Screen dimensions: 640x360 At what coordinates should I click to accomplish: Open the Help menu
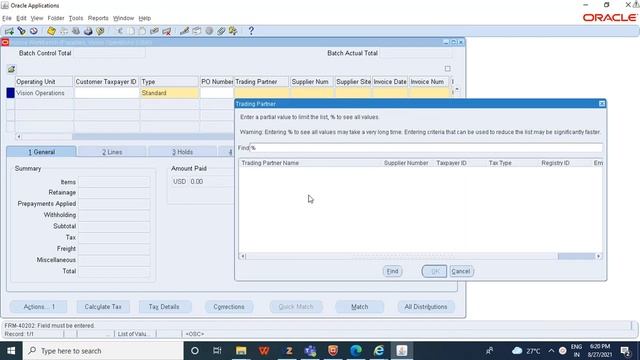(x=144, y=18)
